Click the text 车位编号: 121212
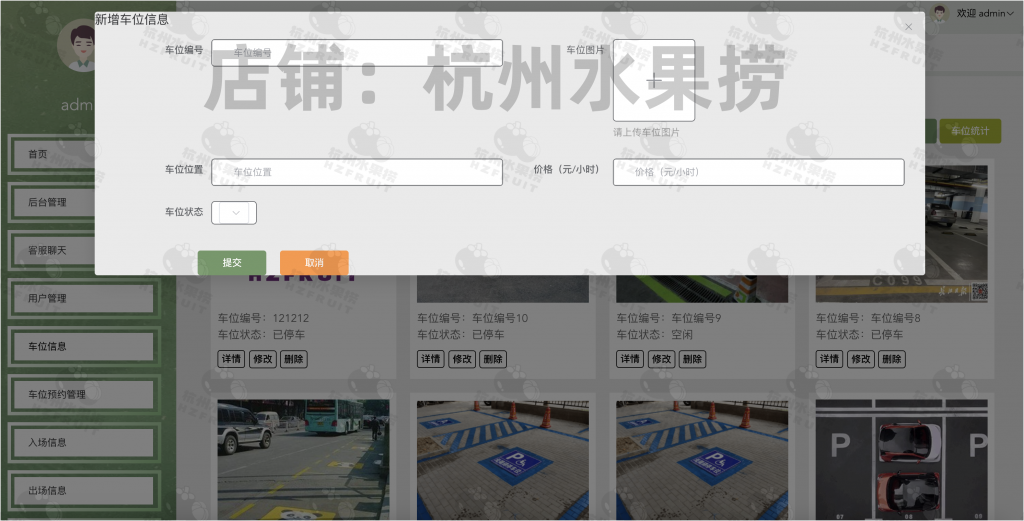The height and width of the screenshot is (521, 1024). [263, 319]
